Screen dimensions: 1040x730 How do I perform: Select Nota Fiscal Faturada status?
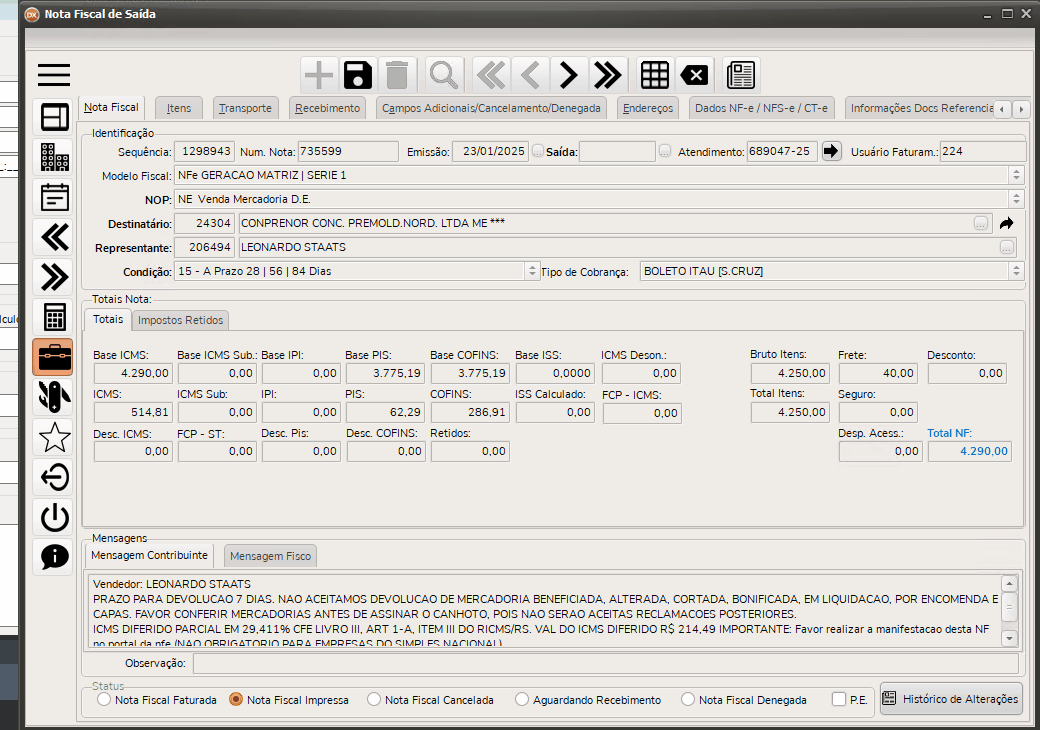[x=104, y=700]
